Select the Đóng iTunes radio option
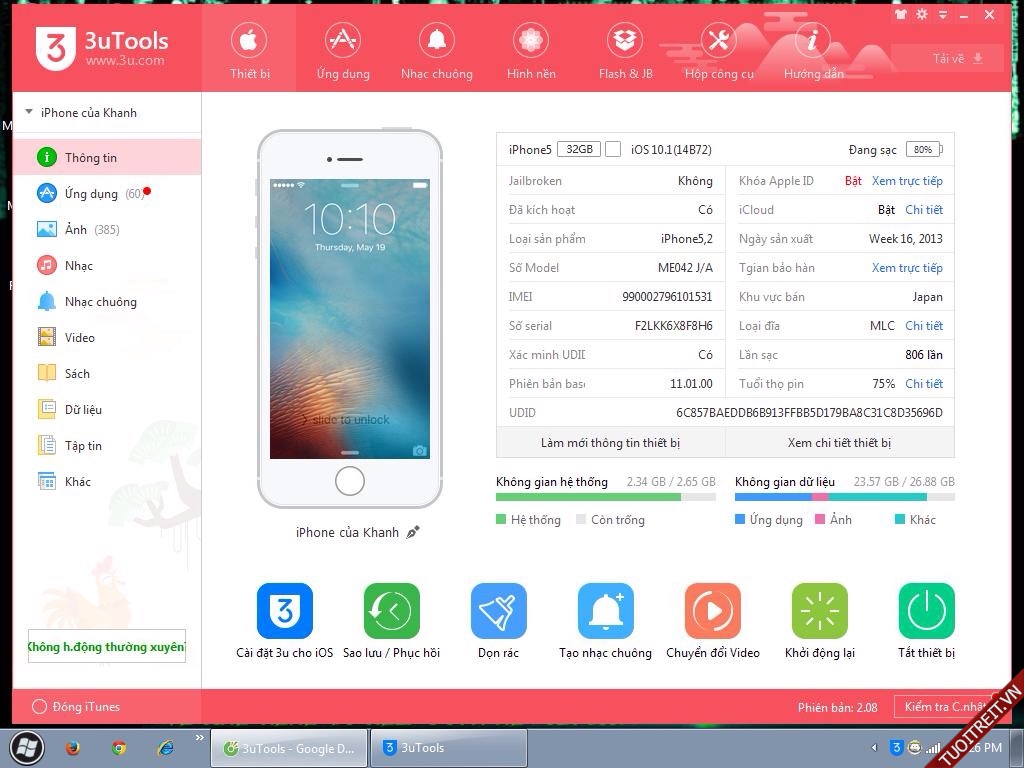 [x=40, y=707]
